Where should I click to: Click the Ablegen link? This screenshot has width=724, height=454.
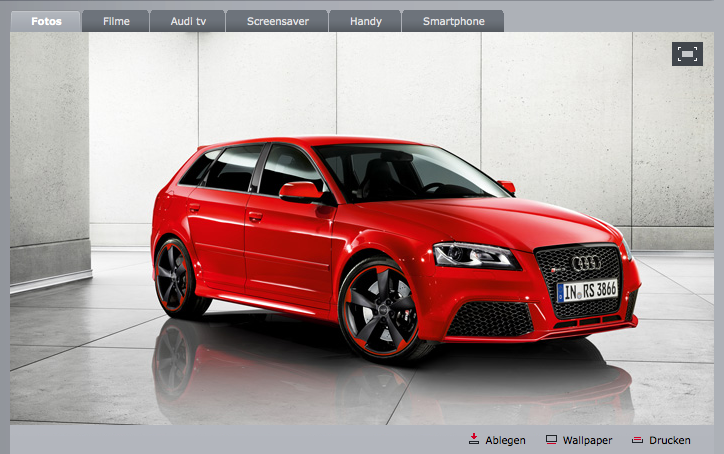point(505,441)
